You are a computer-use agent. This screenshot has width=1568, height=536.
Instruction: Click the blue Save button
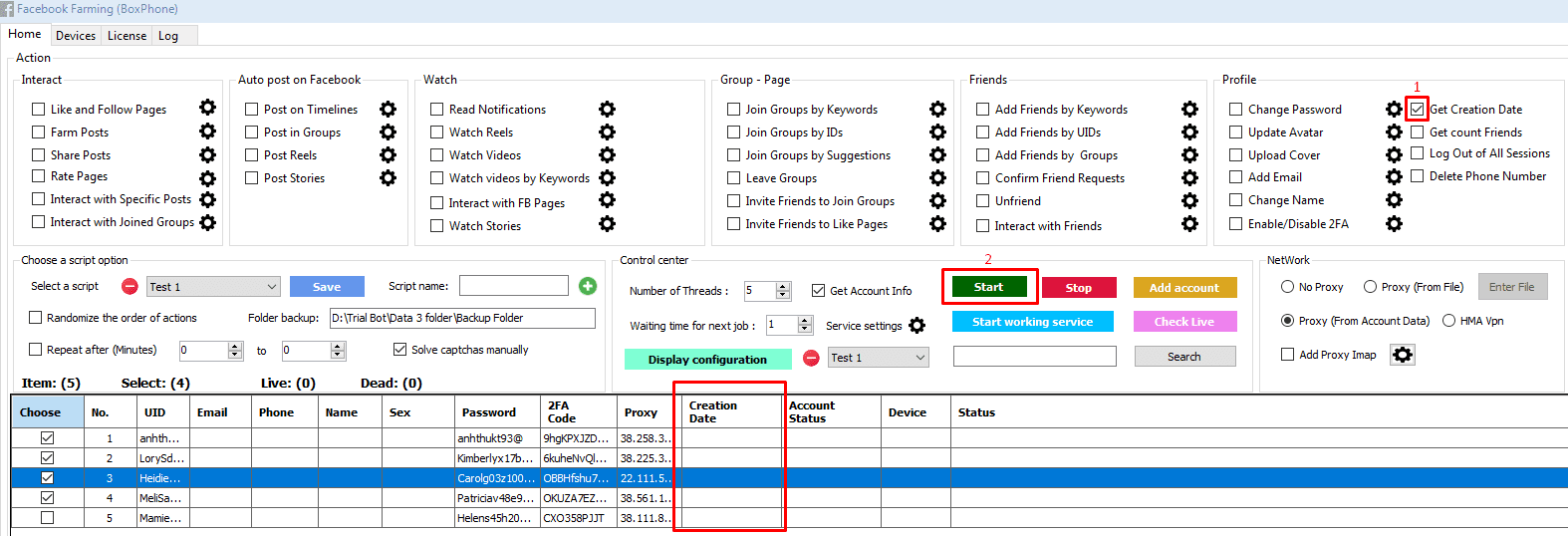pos(327,287)
